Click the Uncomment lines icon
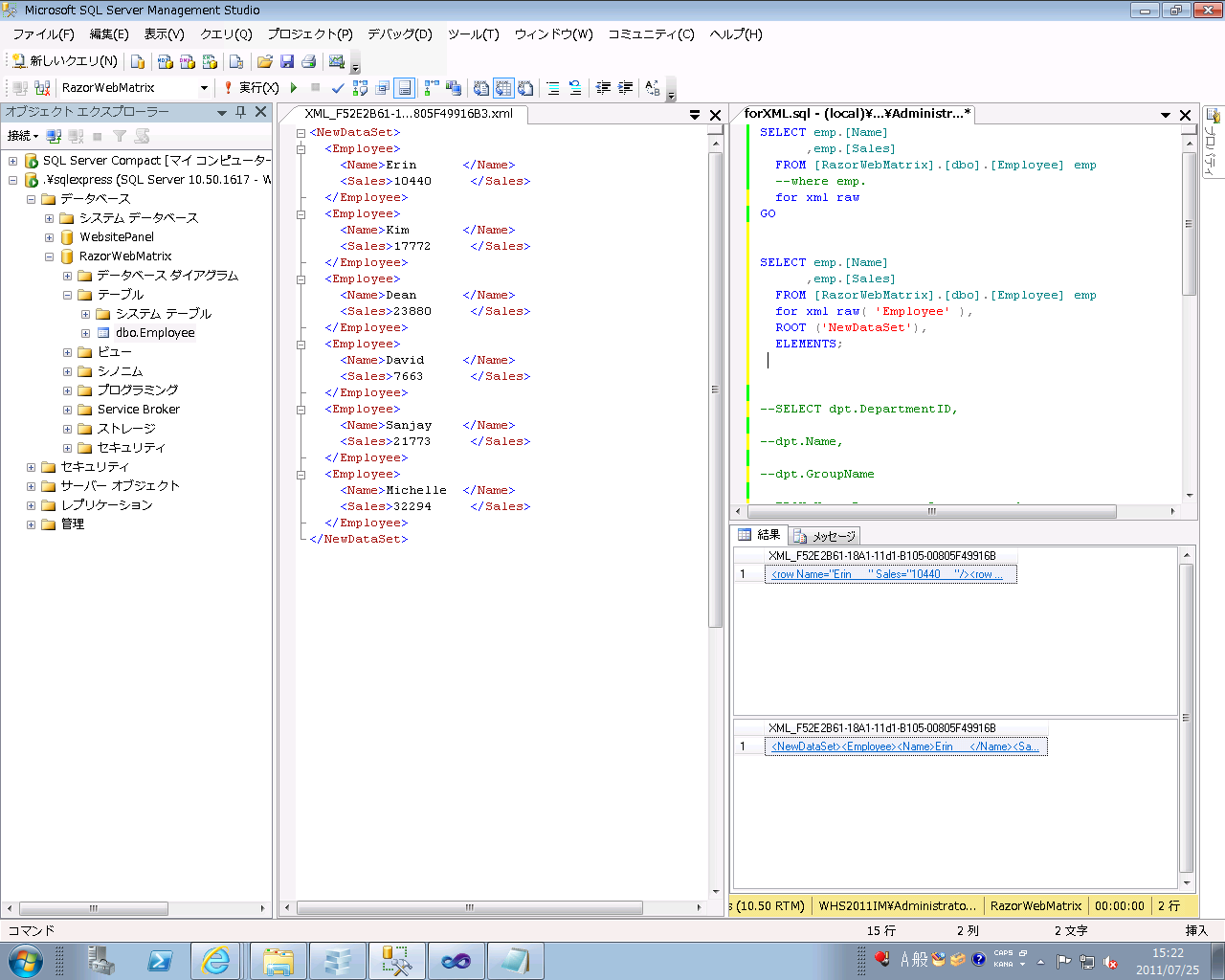This screenshot has width=1225, height=980. (x=575, y=88)
